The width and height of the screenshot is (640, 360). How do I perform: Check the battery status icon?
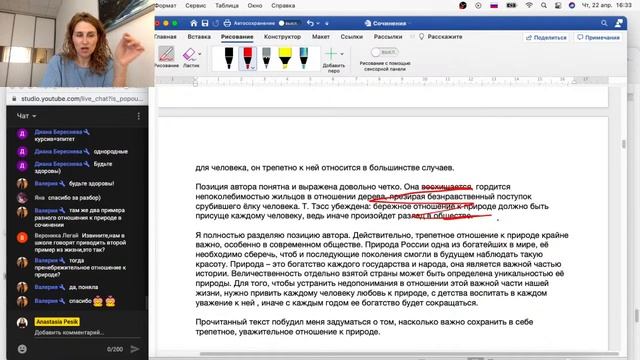511,6
